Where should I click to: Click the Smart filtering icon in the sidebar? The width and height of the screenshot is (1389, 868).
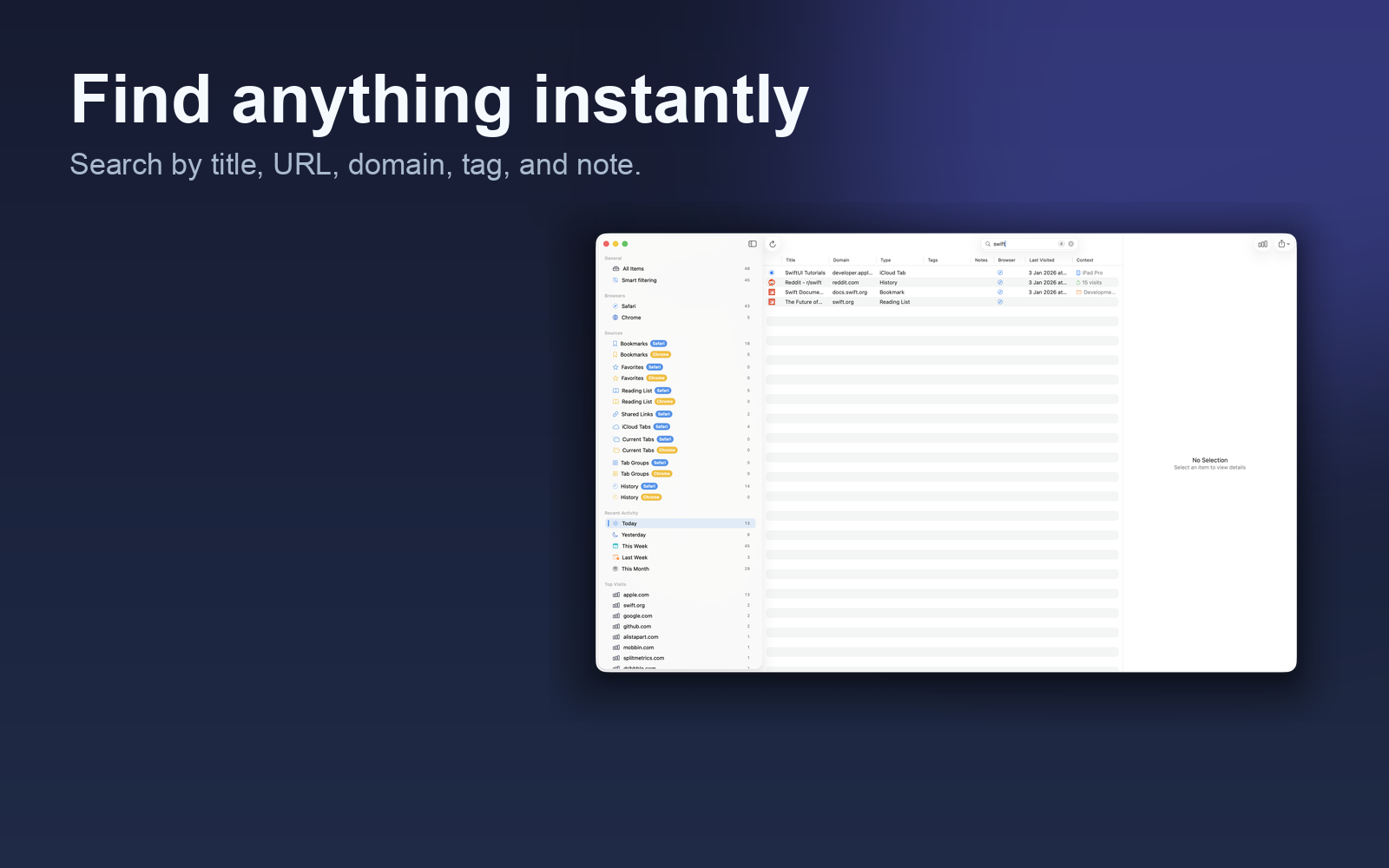616,280
